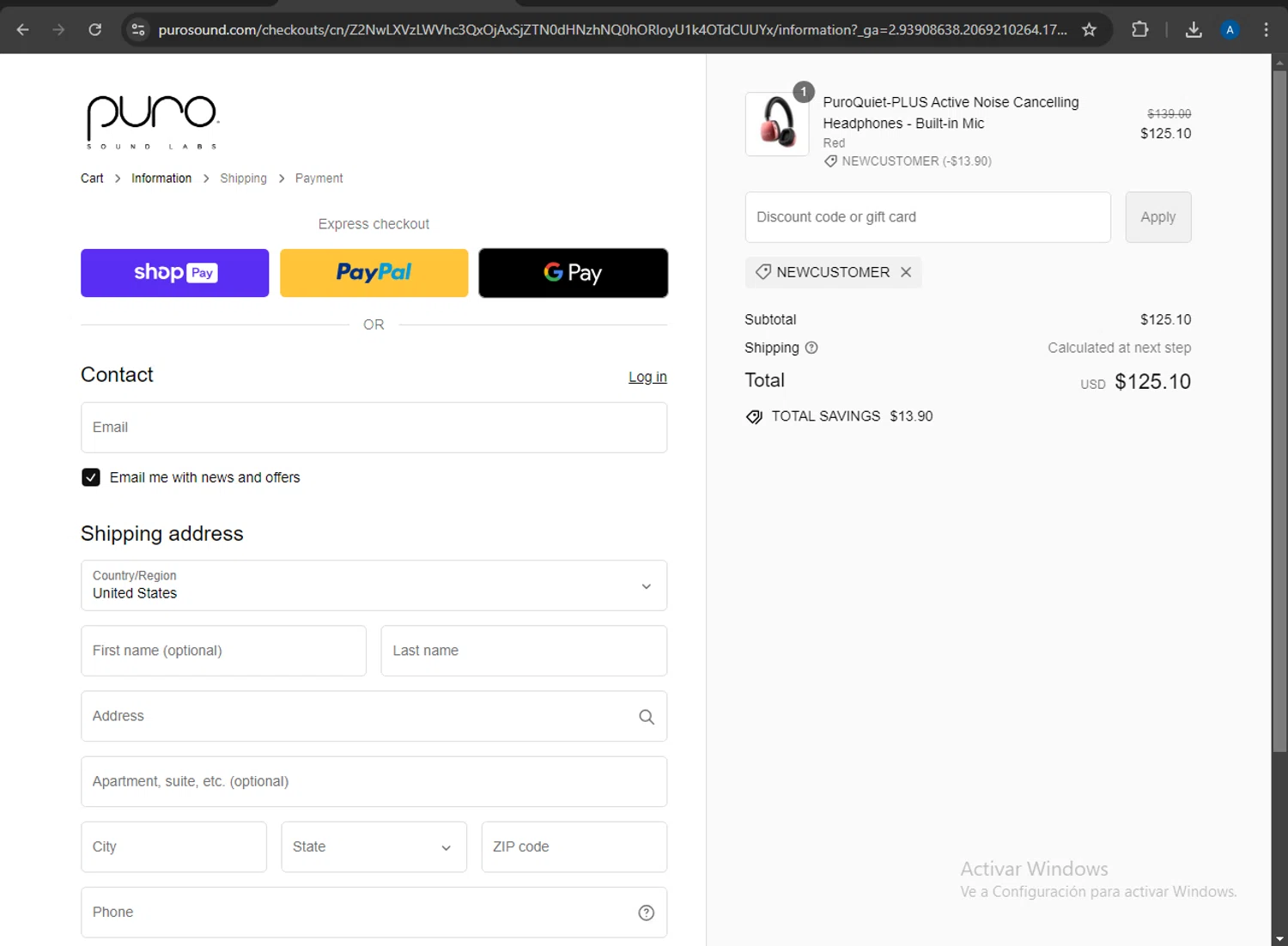This screenshot has height=946, width=1288.
Task: Click the tag icon on NEWCUSTOMER chip
Action: pos(762,272)
